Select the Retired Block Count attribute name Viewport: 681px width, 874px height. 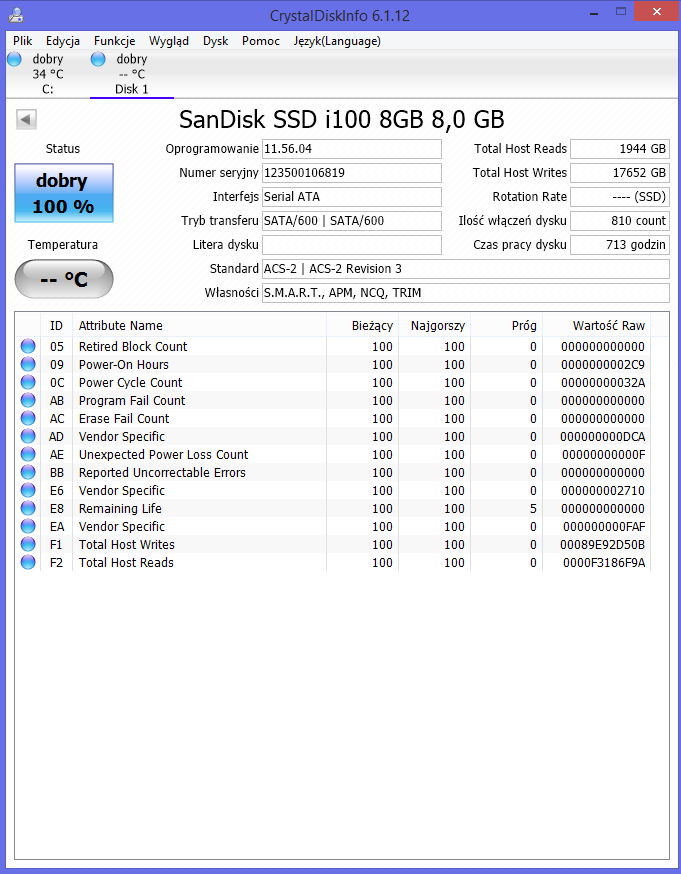click(133, 346)
